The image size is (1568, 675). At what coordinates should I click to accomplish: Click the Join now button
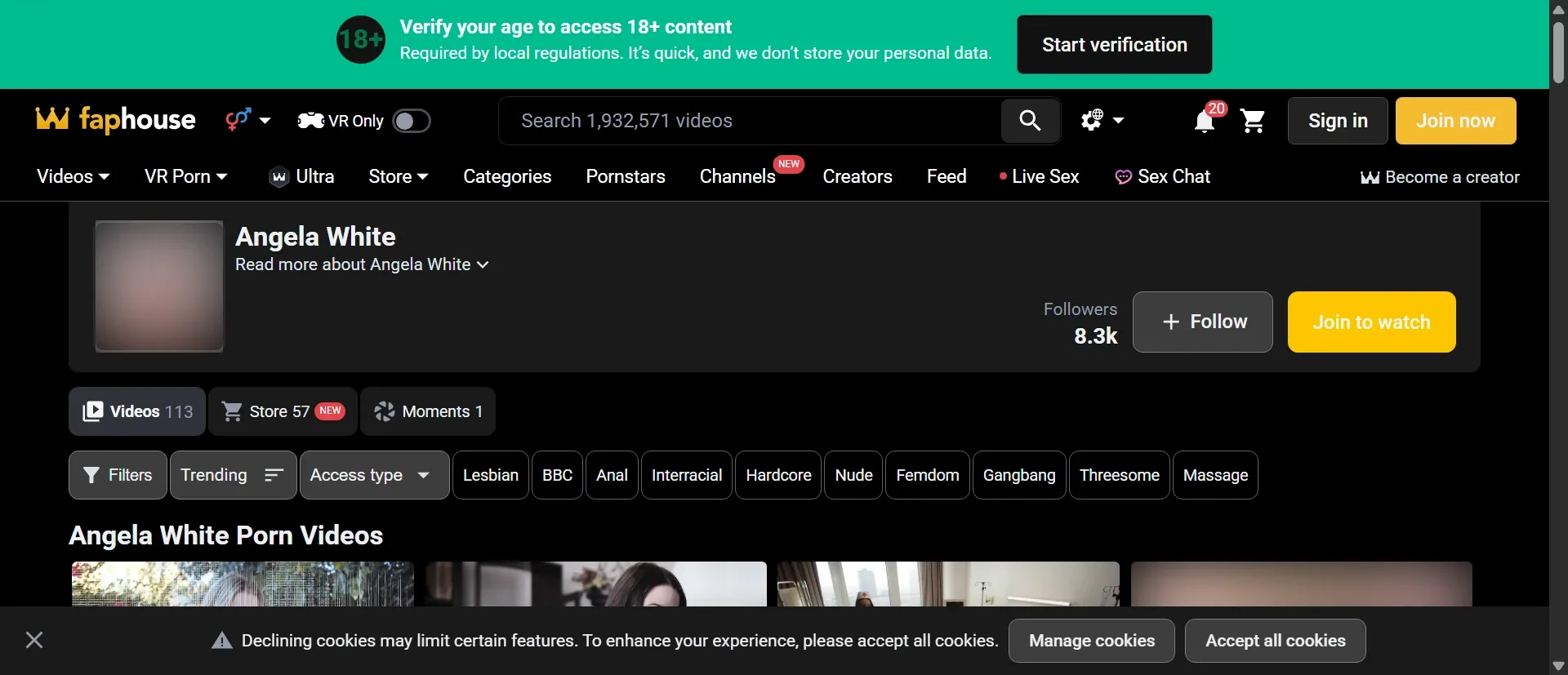1455,121
